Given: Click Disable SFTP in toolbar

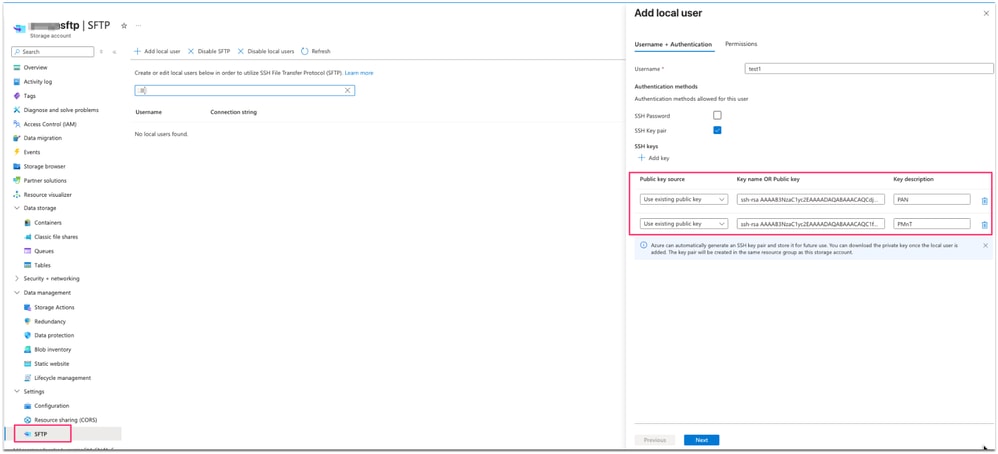Looking at the screenshot, I should (209, 51).
